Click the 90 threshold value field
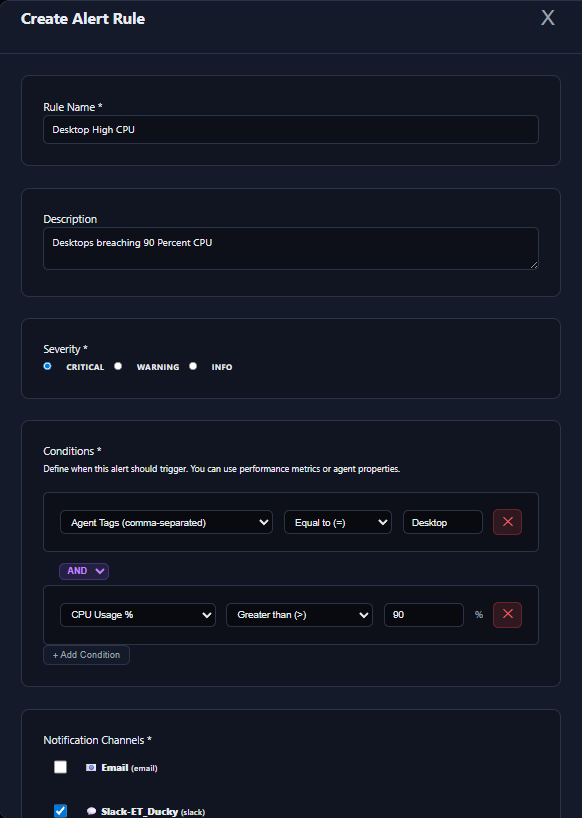The height and width of the screenshot is (818, 582). pos(423,614)
